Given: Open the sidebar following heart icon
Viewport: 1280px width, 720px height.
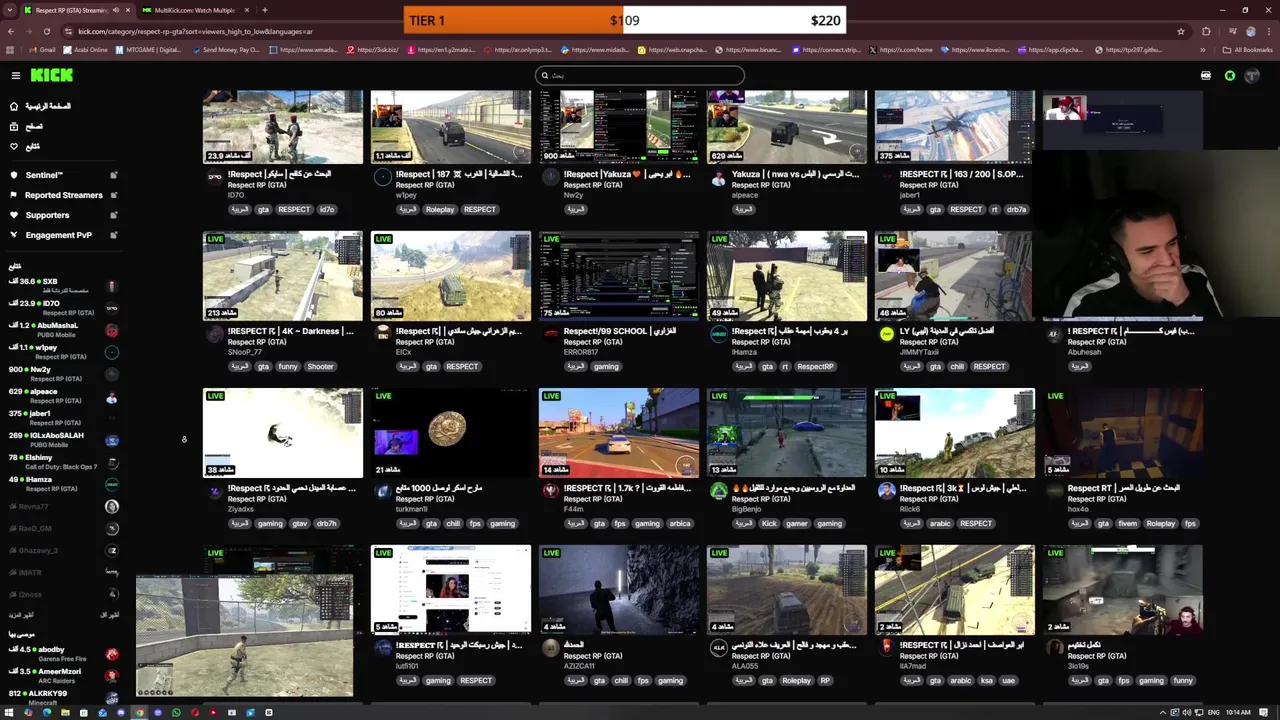Looking at the screenshot, I should tap(14, 146).
